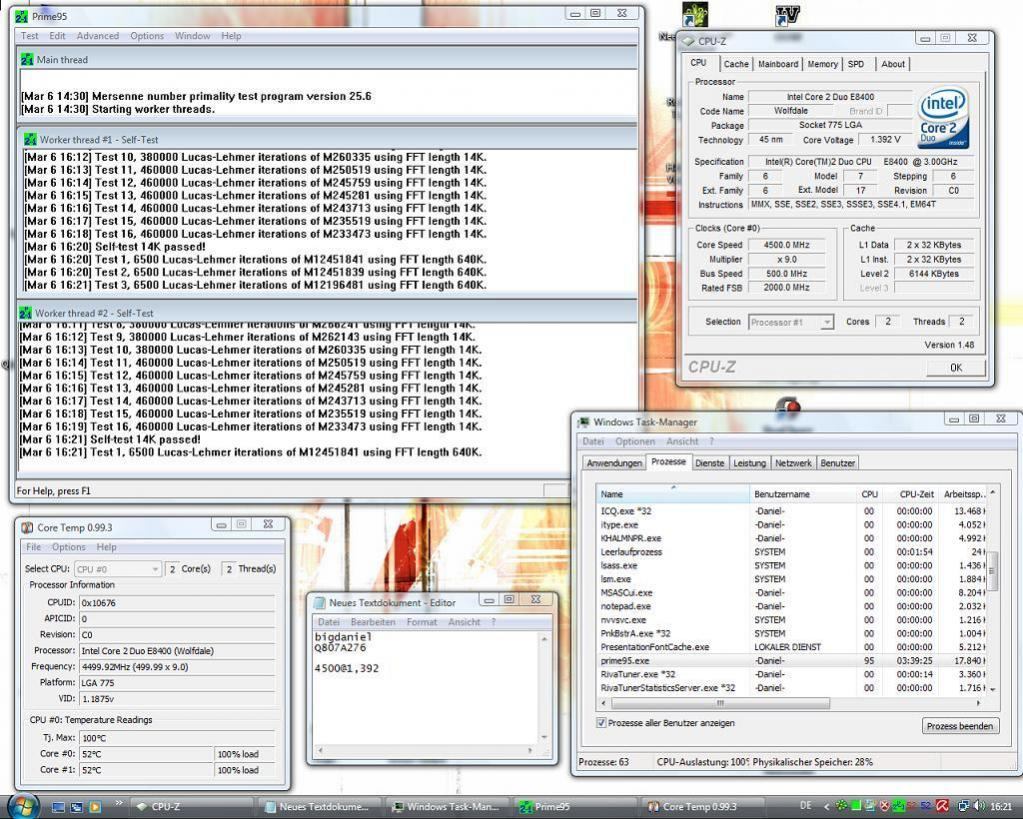
Task: Open Prime95 Advanced menu
Action: (x=98, y=36)
